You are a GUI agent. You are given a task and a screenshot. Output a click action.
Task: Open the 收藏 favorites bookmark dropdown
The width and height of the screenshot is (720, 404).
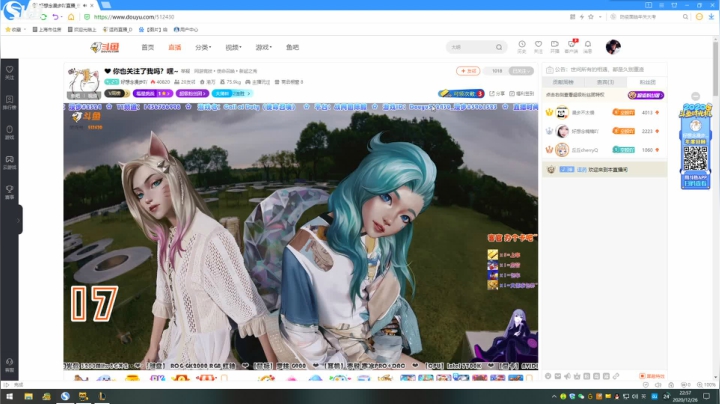point(15,29)
